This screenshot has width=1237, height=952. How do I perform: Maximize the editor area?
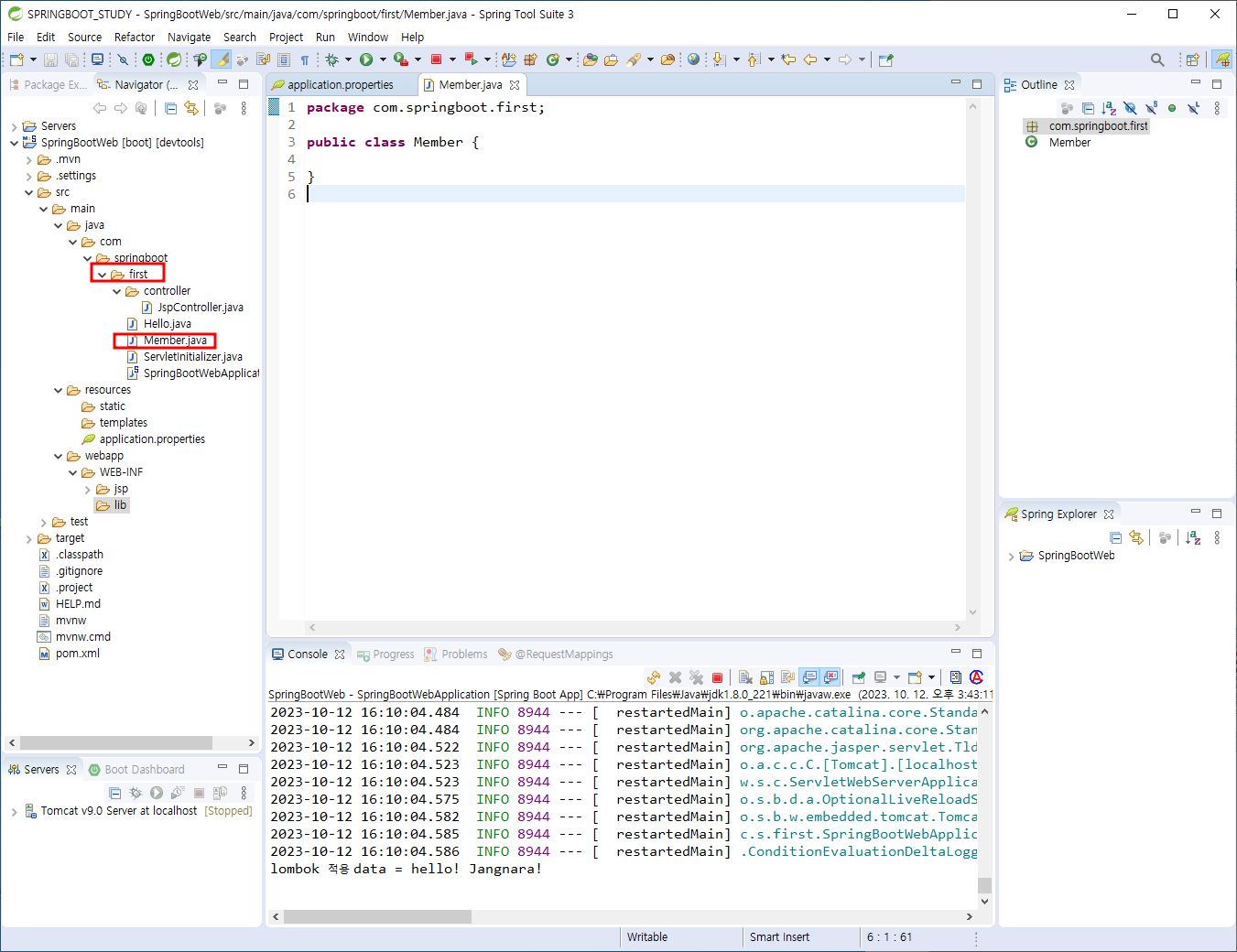[977, 83]
